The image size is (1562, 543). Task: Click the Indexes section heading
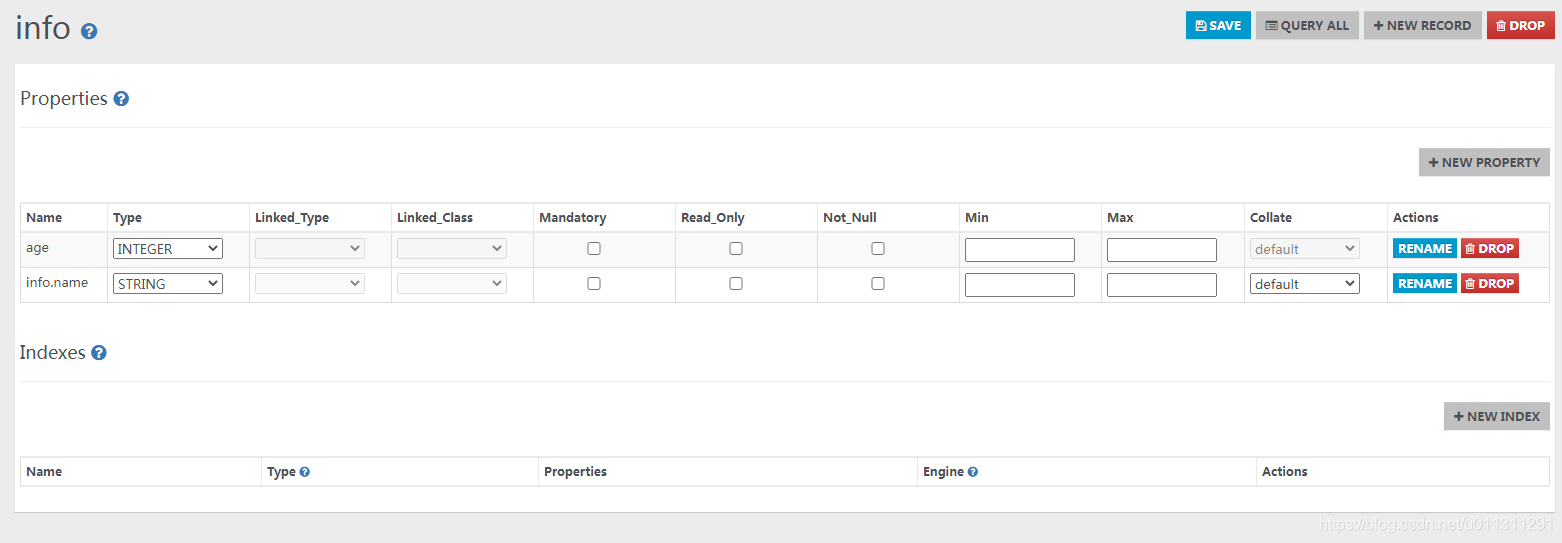(x=52, y=353)
